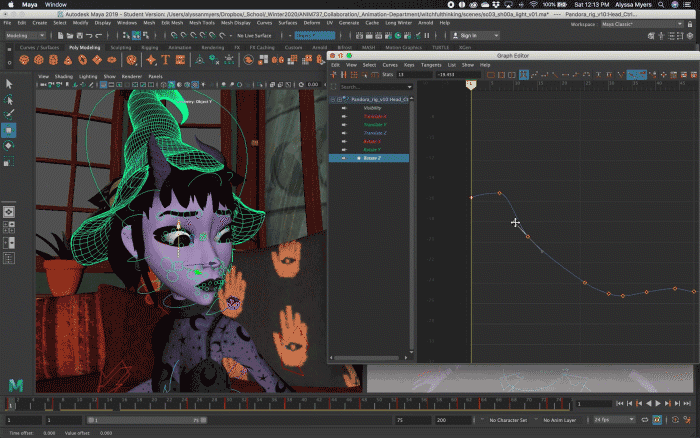This screenshot has height=438, width=700.
Task: Open Graph Editor Curves menu
Action: (x=390, y=65)
